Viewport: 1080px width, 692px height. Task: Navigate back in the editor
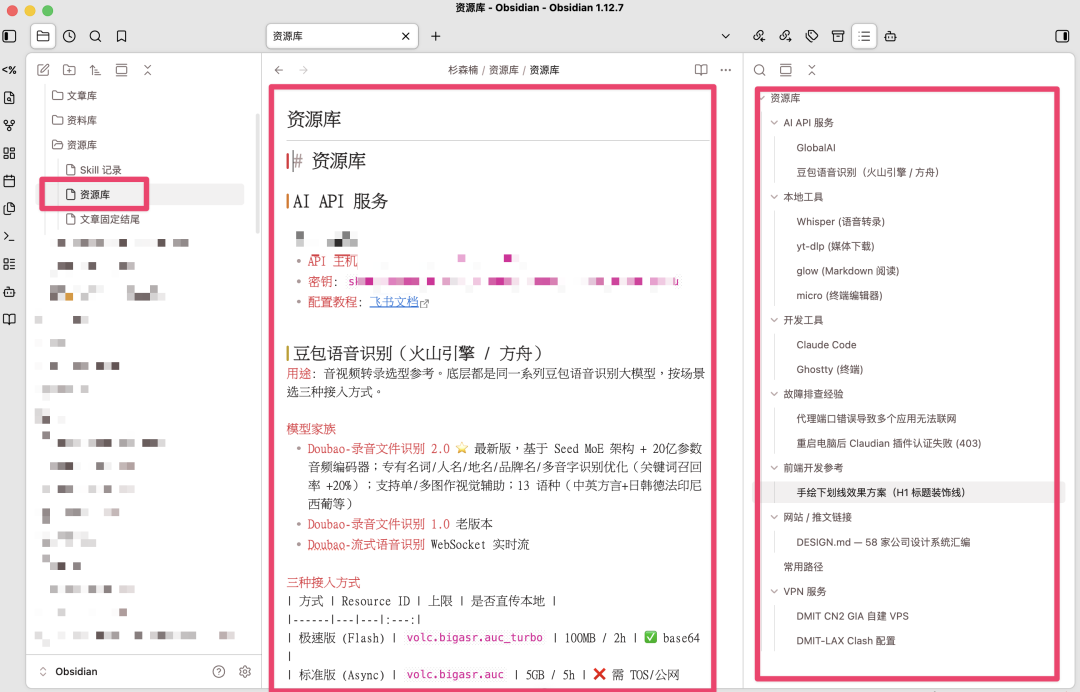coord(278,70)
